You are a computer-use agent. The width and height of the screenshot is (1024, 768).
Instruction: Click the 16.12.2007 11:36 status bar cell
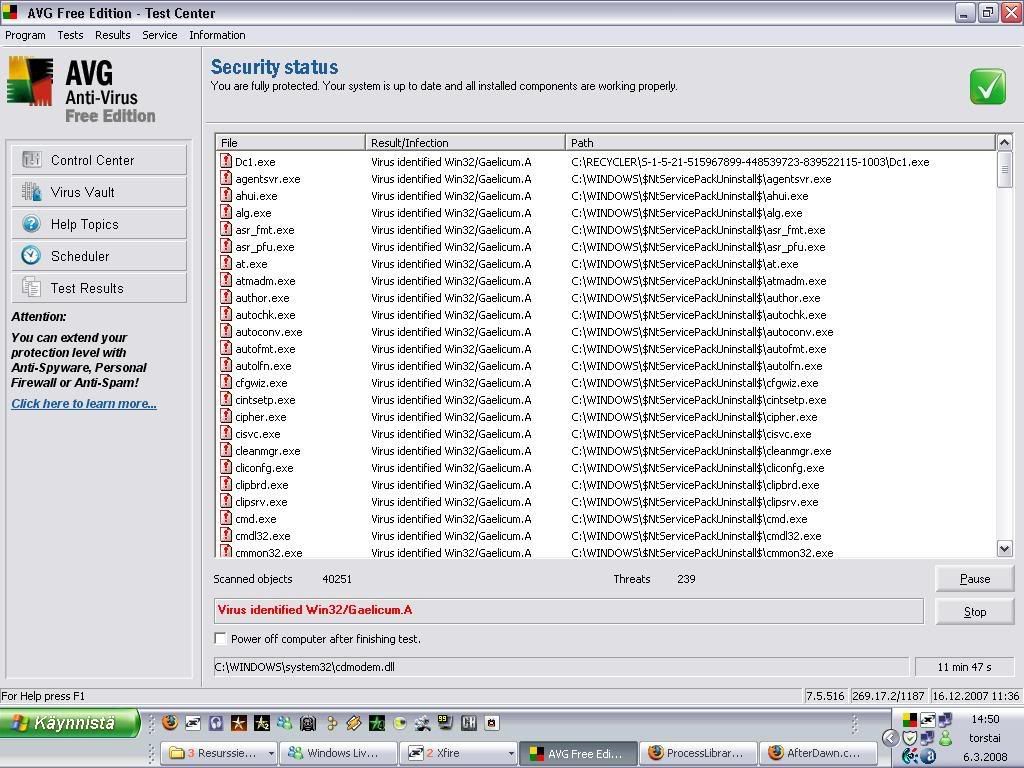point(976,696)
